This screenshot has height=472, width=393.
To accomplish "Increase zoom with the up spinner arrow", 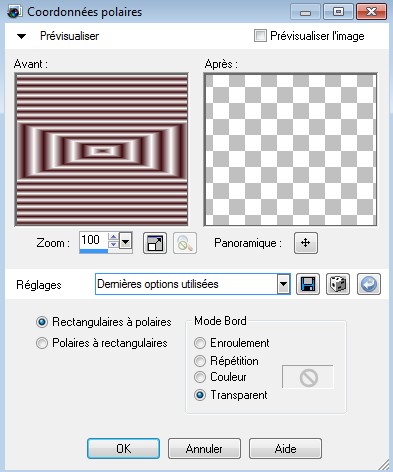I will click(114, 237).
